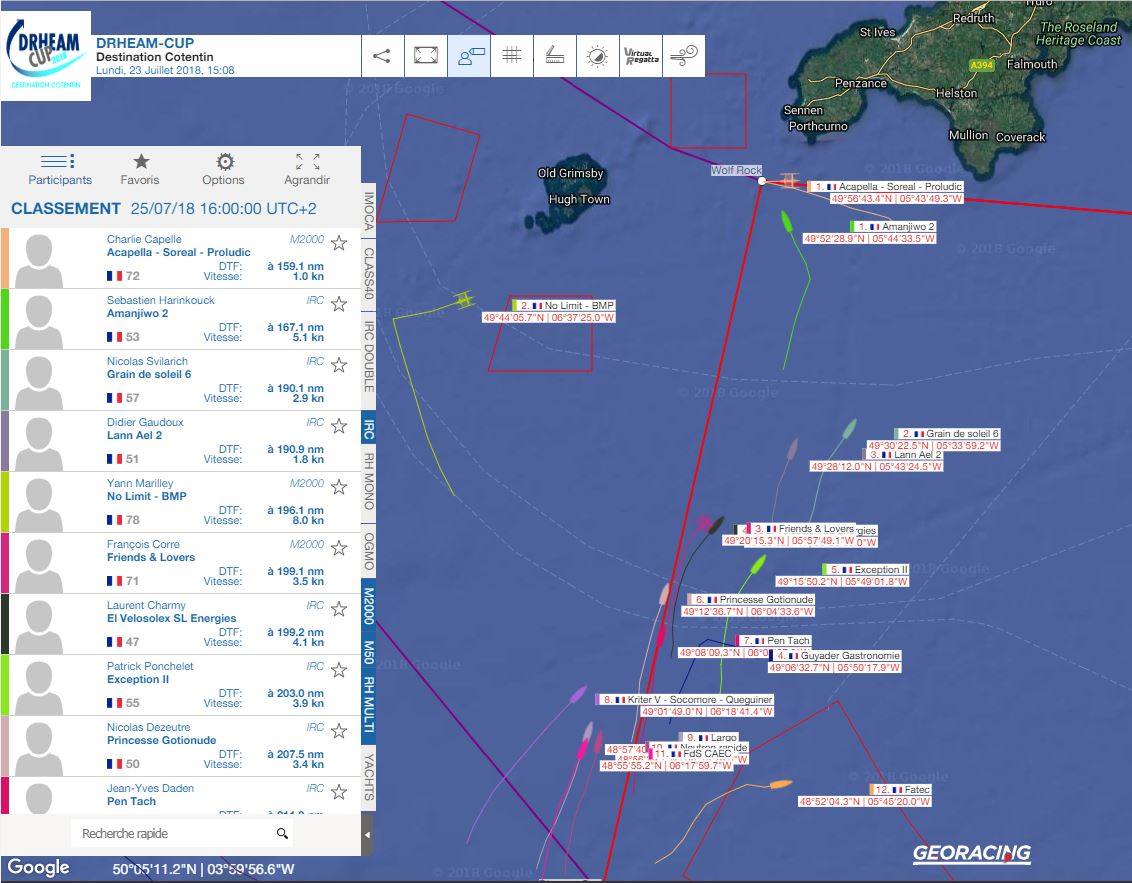This screenshot has width=1132, height=883.
Task: Open François Corre skipper entry
Action: [x=180, y=563]
